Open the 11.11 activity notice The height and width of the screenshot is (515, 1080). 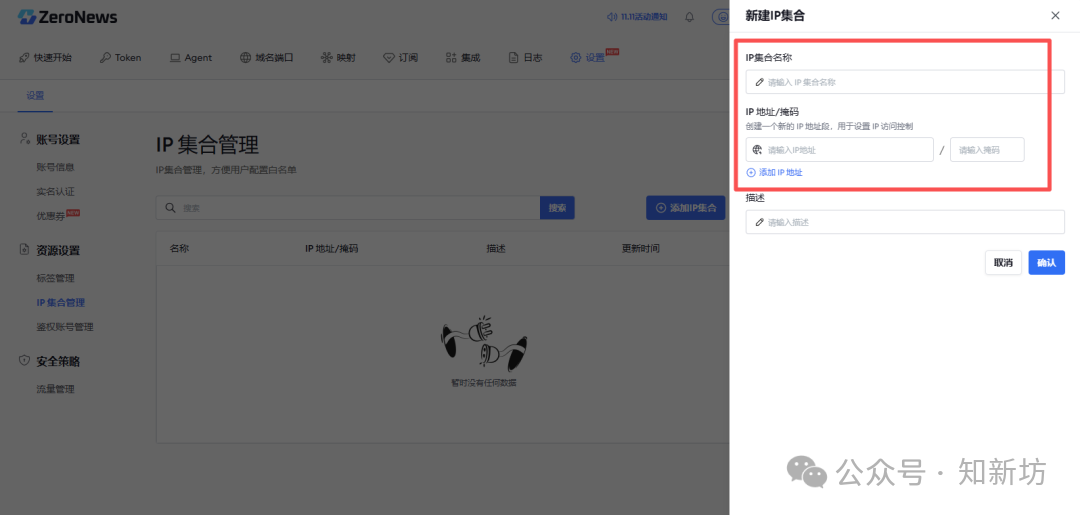pyautogui.click(x=637, y=17)
